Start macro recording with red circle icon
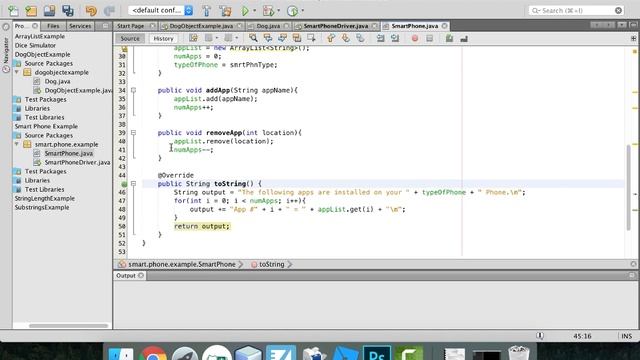 [415, 38]
